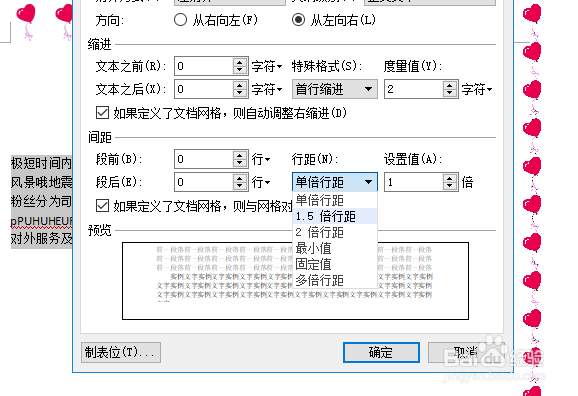Click the paragraph preview box
Viewport: 578px width, 396px height.
[295, 281]
